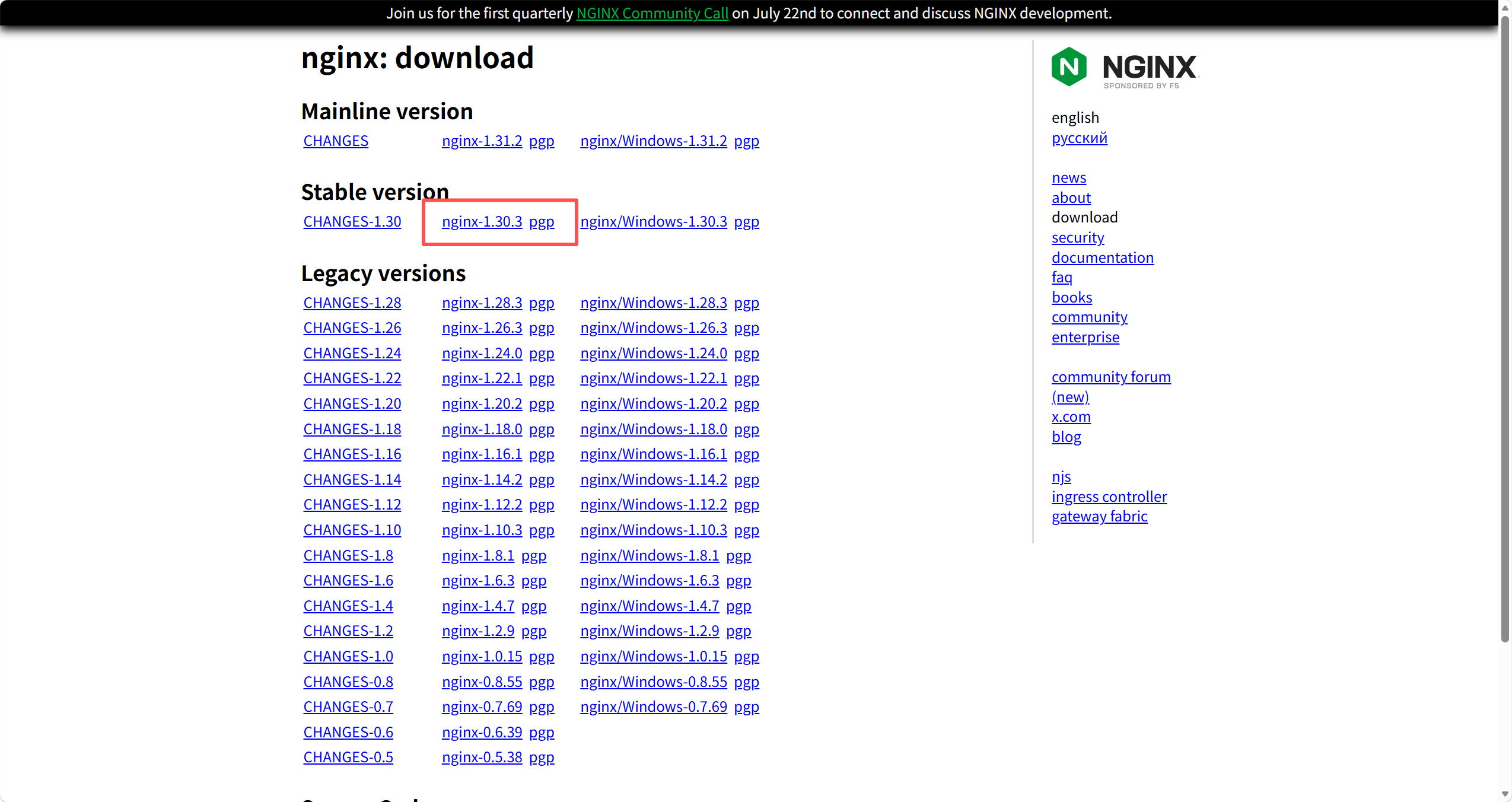Open CHANGES-1.24 changelog
This screenshot has width=1512, height=802.
352,353
